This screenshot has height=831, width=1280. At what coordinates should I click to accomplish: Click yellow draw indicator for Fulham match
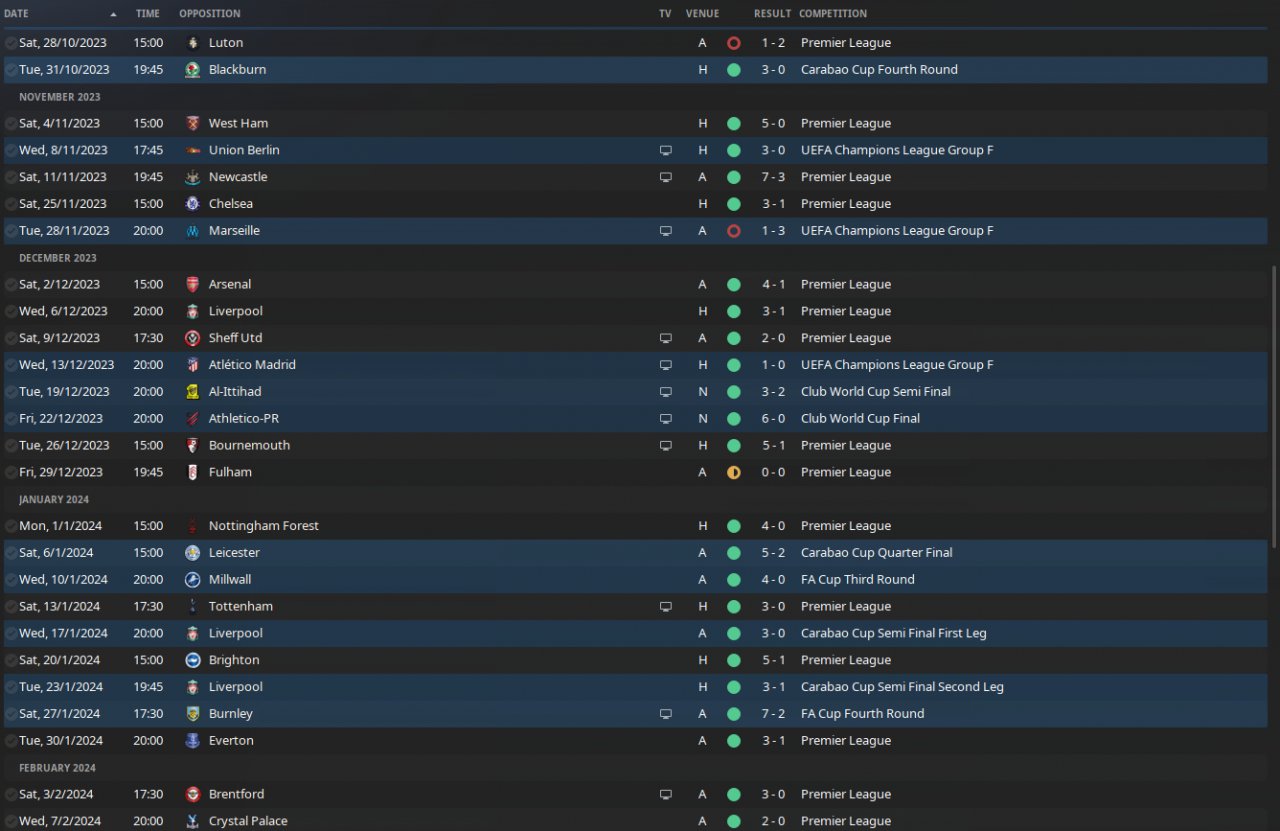click(x=734, y=473)
